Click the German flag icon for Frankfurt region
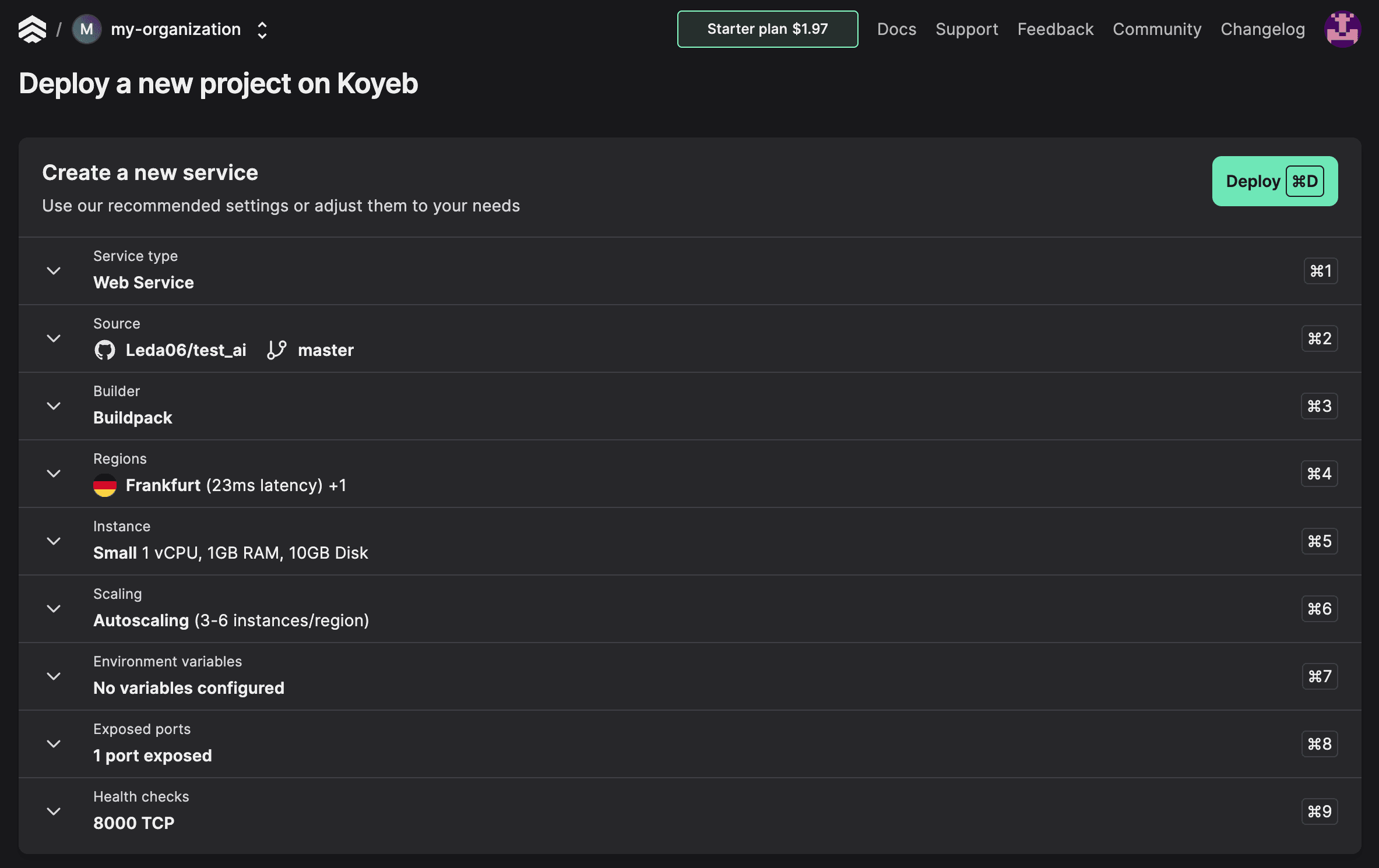 tap(105, 485)
